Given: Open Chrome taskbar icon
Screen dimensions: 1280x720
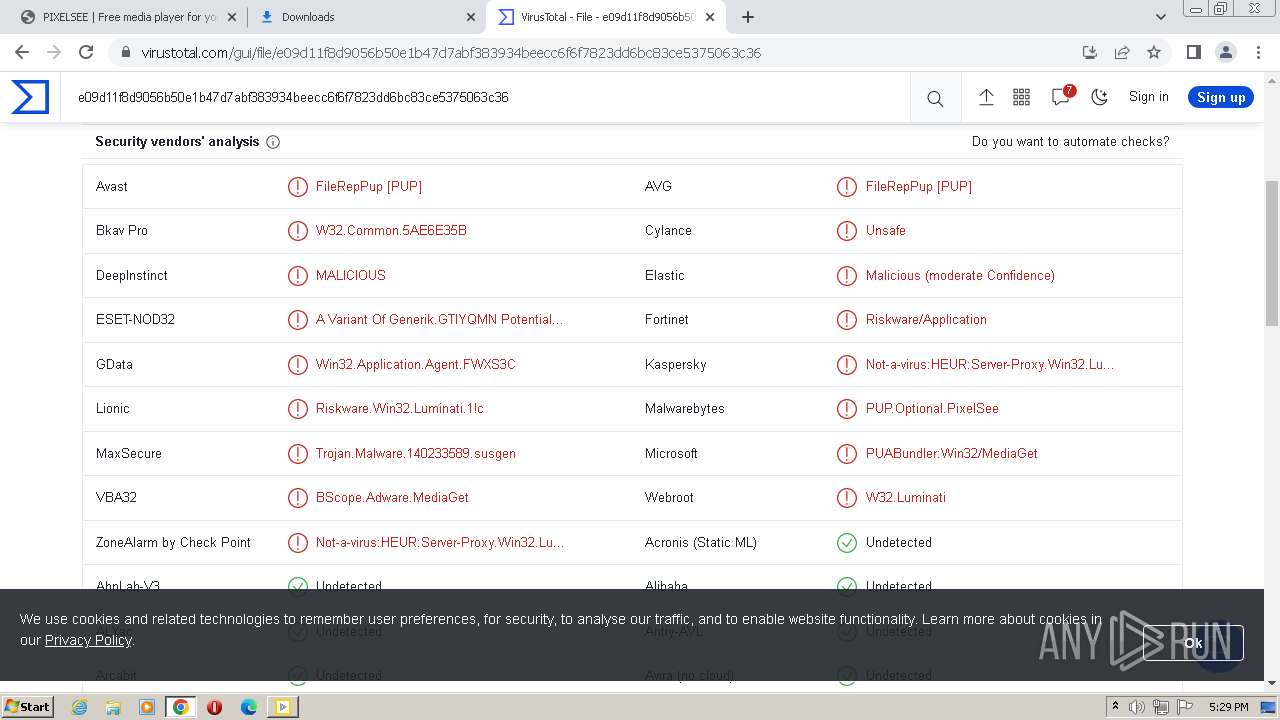Looking at the screenshot, I should (x=180, y=707).
